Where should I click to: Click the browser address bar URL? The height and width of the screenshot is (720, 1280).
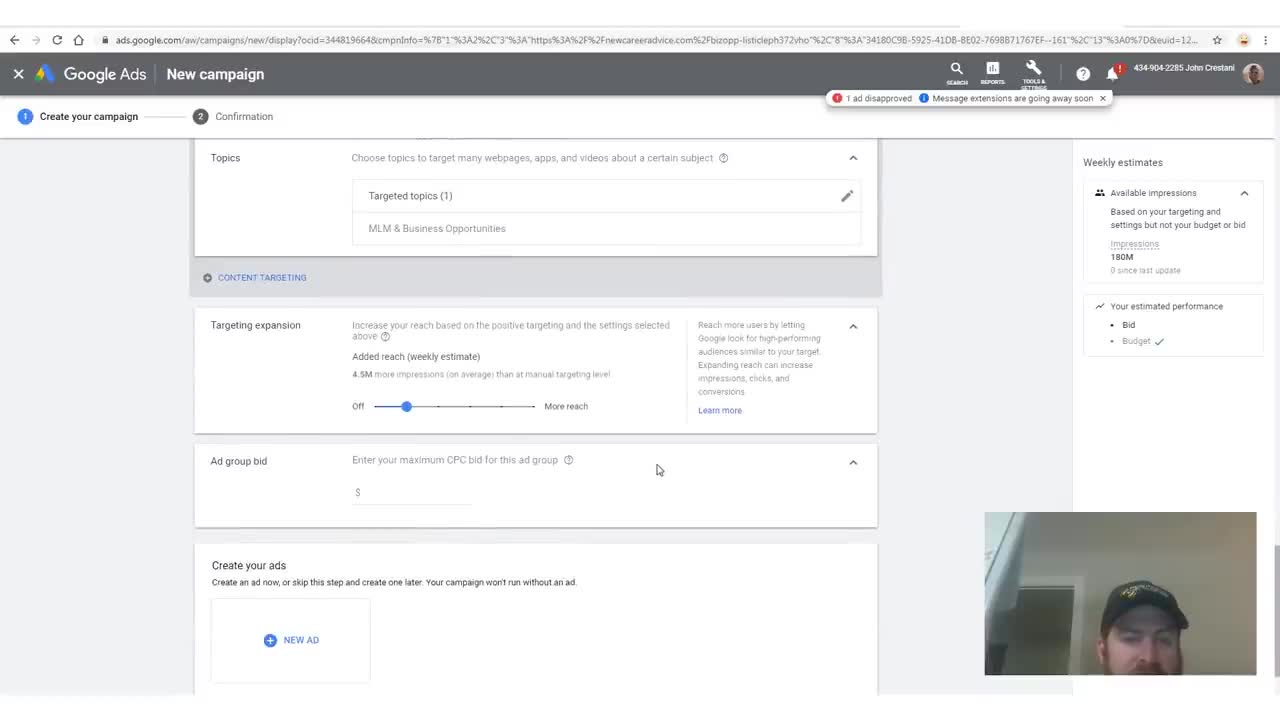(655, 40)
